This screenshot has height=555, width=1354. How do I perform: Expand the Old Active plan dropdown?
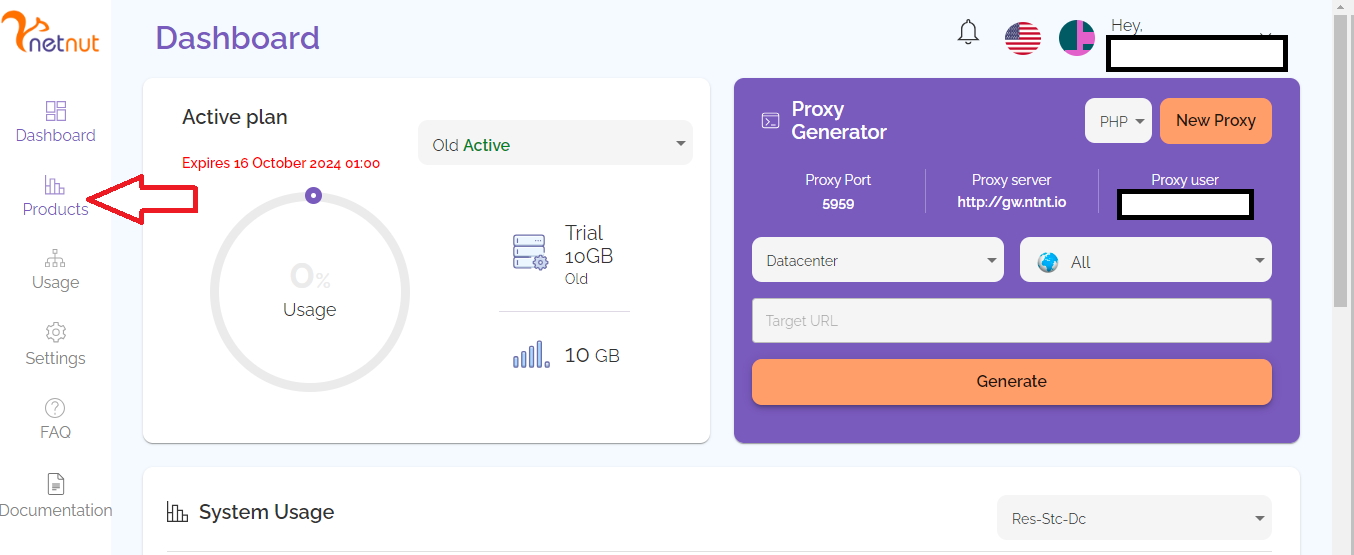coord(555,145)
